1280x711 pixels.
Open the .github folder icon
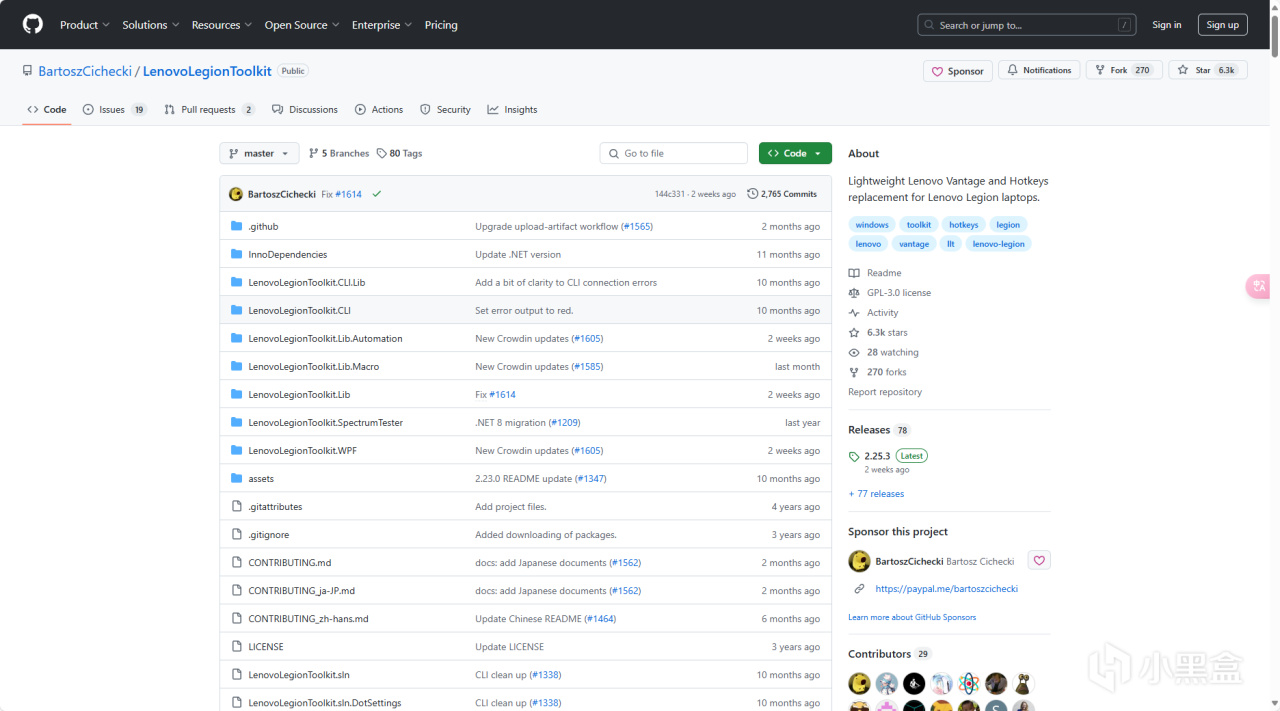pos(237,226)
